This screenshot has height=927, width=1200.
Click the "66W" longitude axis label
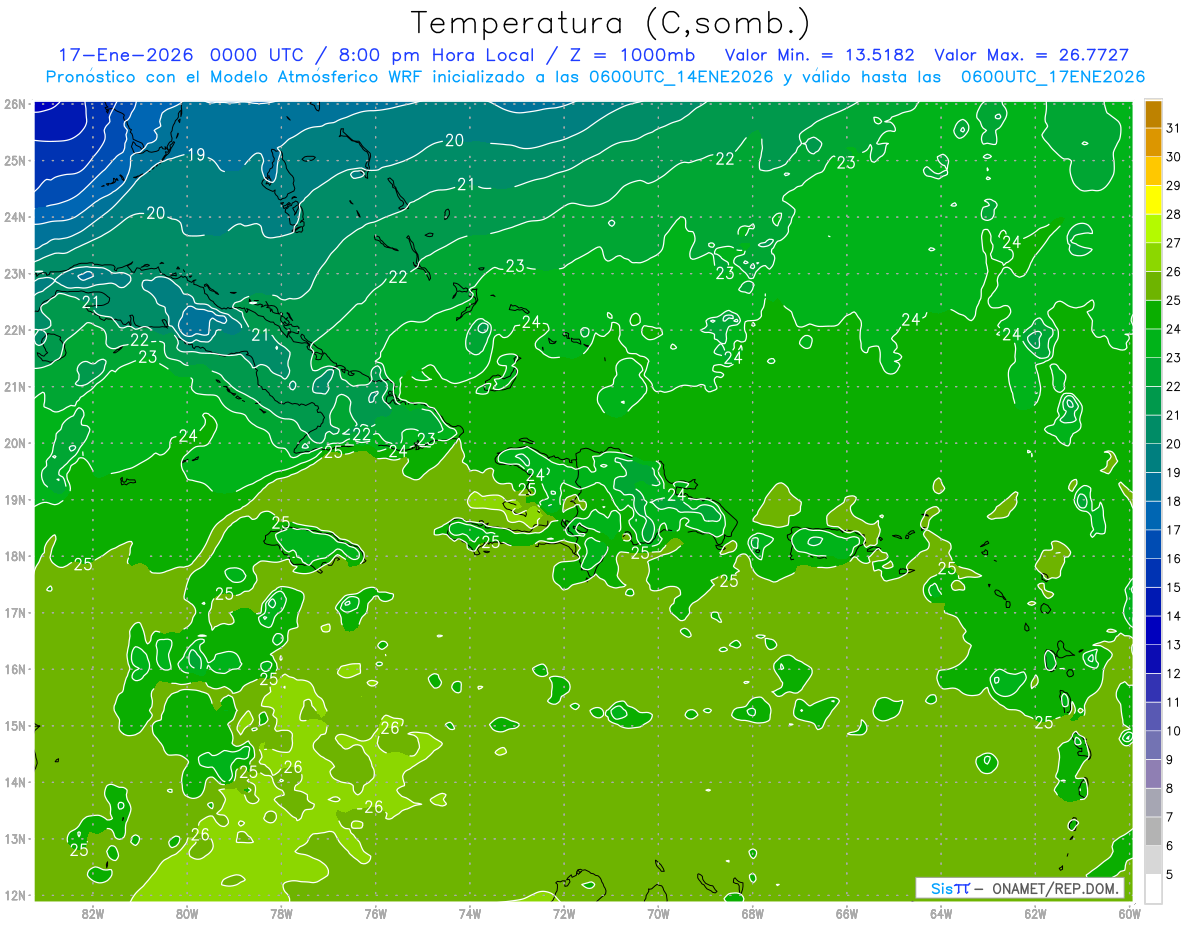847,913
